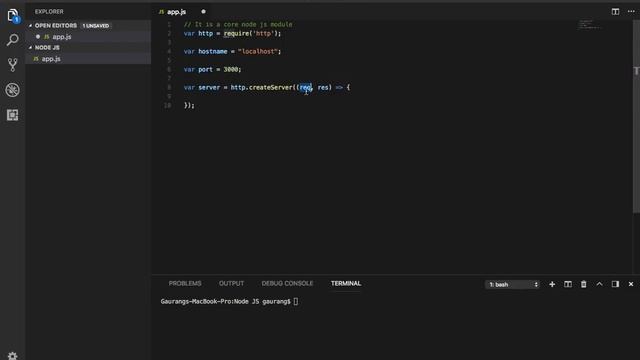Click the 'res' parameter on line 8
This screenshot has width=640, height=360.
tap(323, 87)
